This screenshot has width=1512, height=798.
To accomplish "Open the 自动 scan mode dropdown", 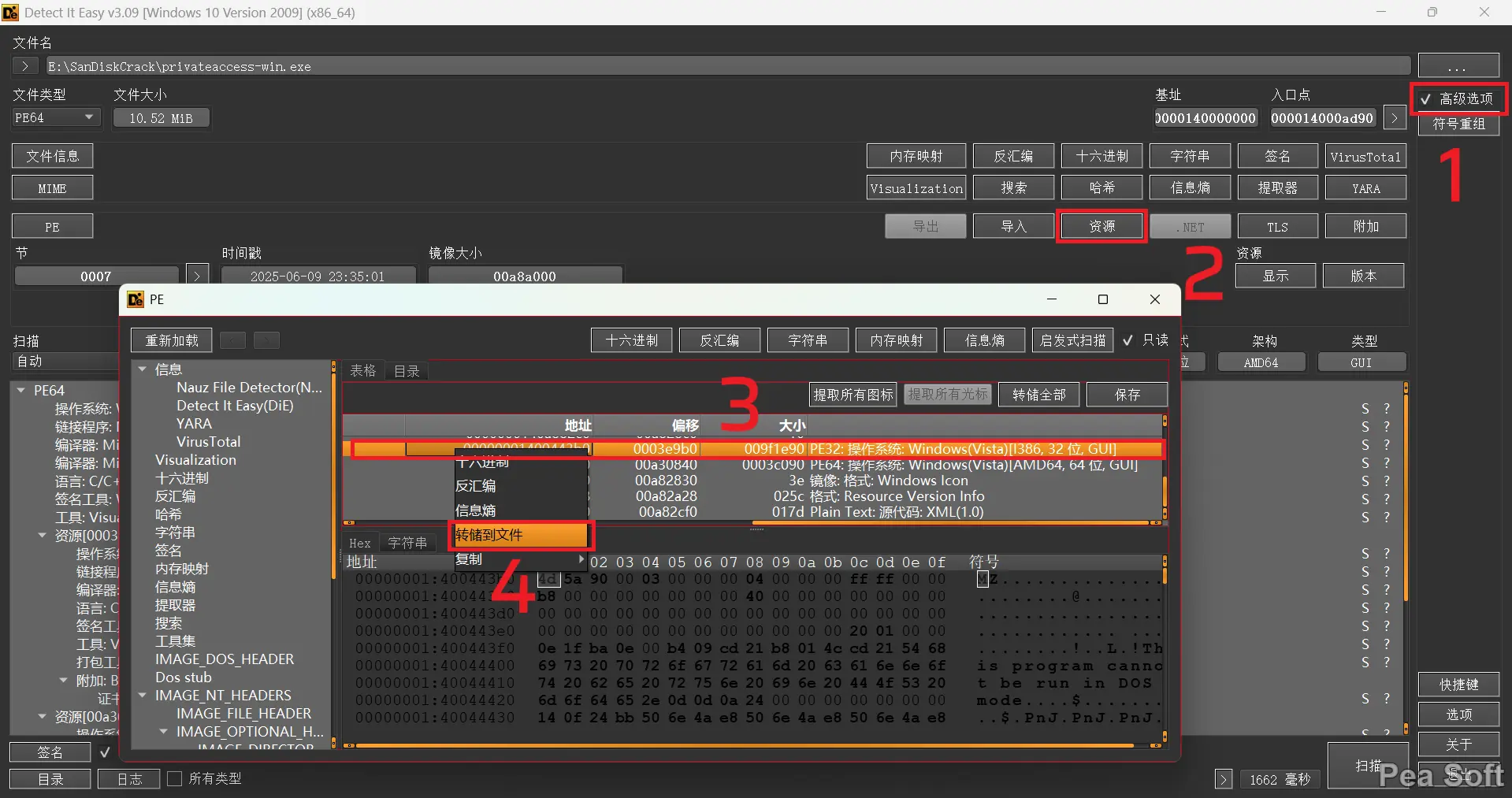I will point(65,362).
